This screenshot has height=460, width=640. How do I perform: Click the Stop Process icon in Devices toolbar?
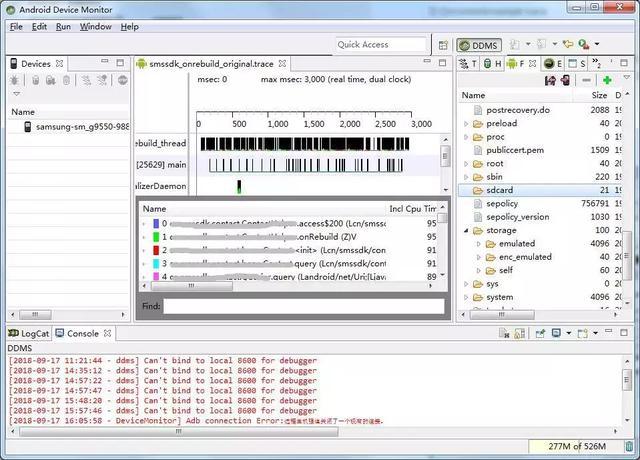click(x=122, y=80)
